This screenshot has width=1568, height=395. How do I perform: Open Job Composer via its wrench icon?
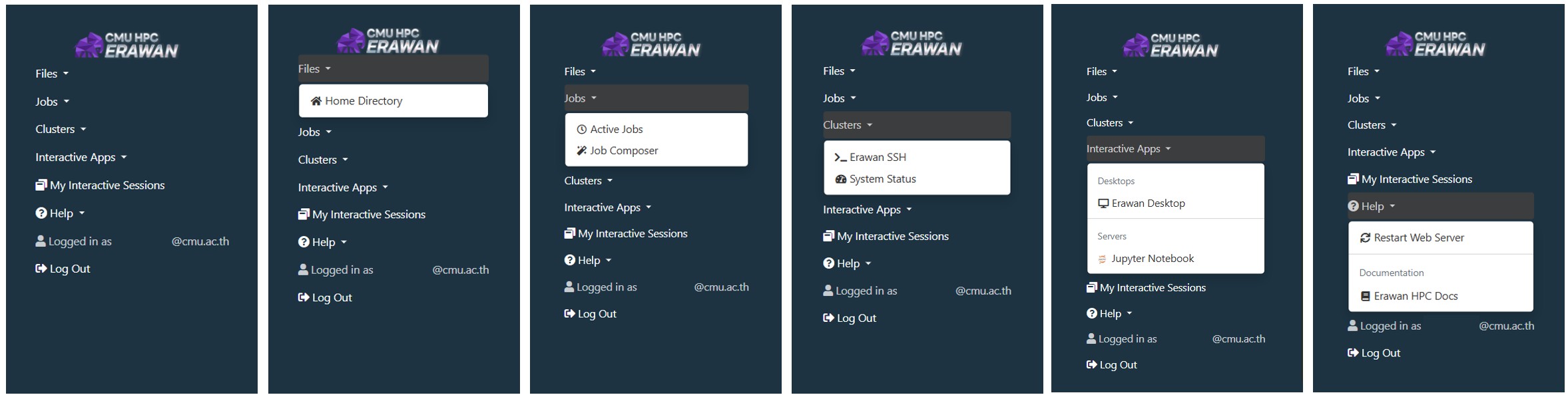[x=581, y=150]
